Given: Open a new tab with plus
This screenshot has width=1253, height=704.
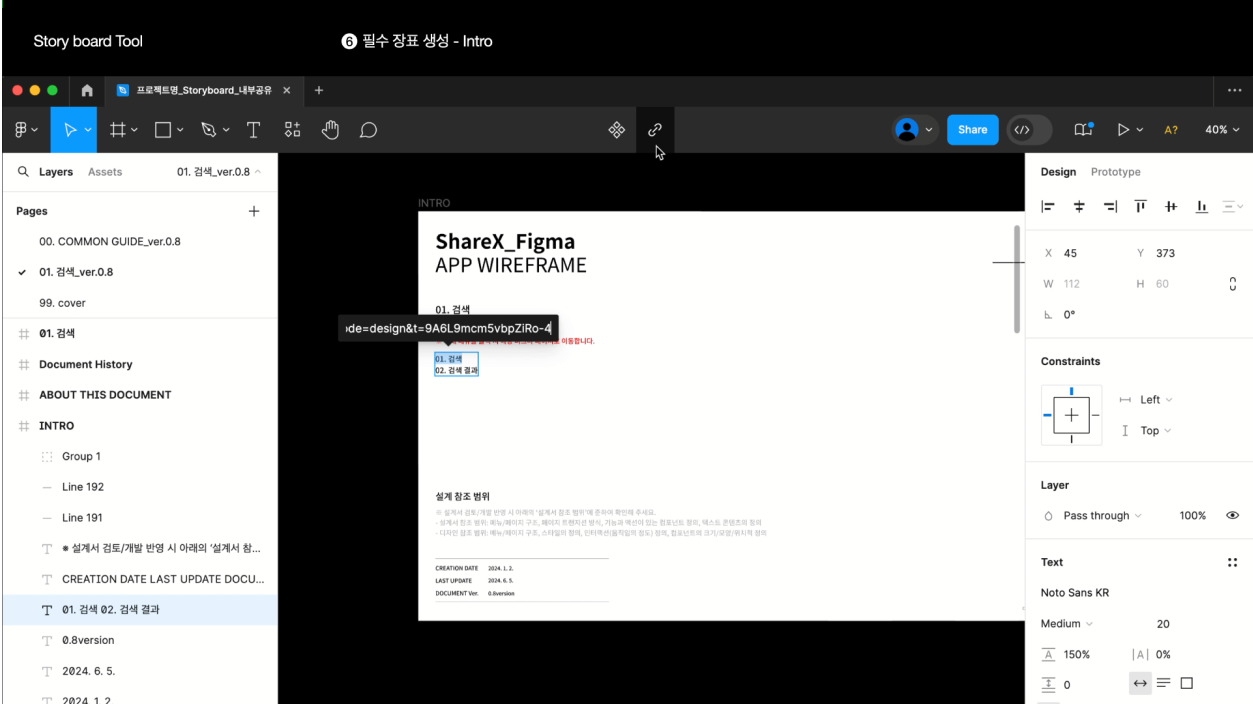Looking at the screenshot, I should tap(319, 91).
